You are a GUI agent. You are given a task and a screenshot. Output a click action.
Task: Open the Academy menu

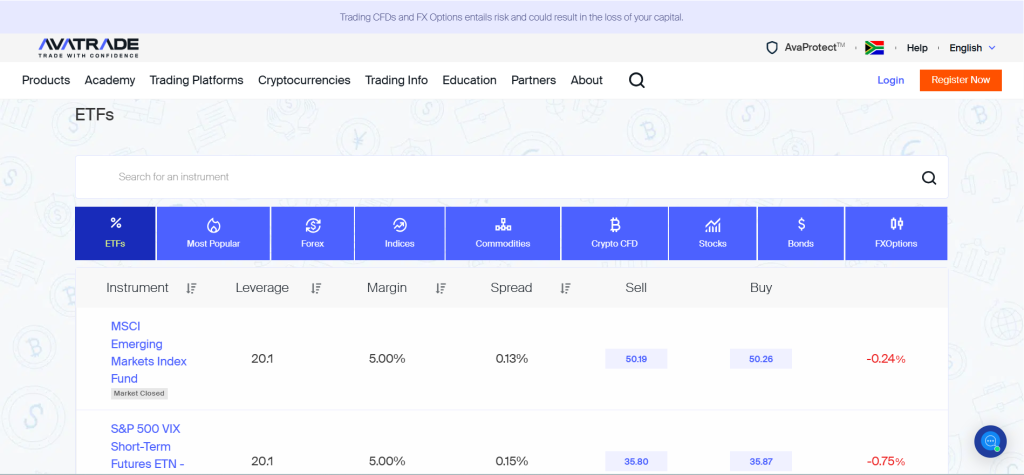tap(110, 80)
